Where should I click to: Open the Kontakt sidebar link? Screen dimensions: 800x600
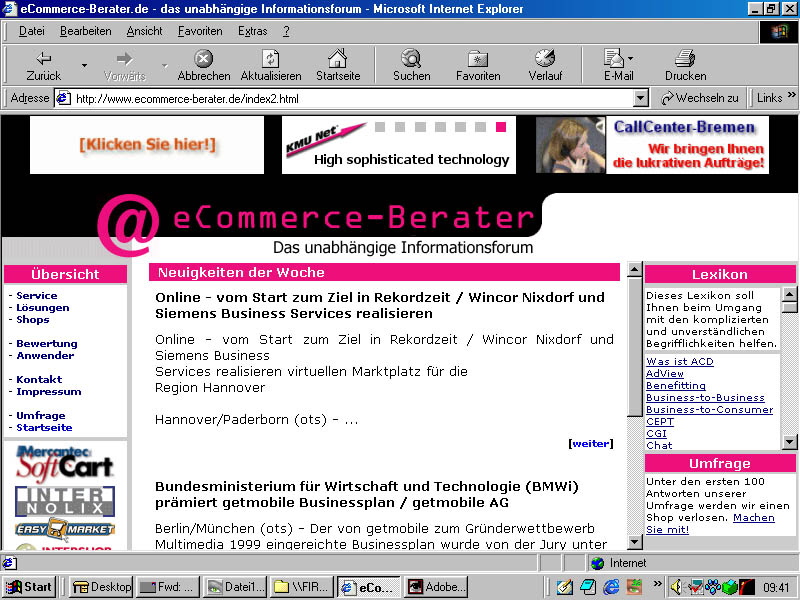tap(39, 379)
